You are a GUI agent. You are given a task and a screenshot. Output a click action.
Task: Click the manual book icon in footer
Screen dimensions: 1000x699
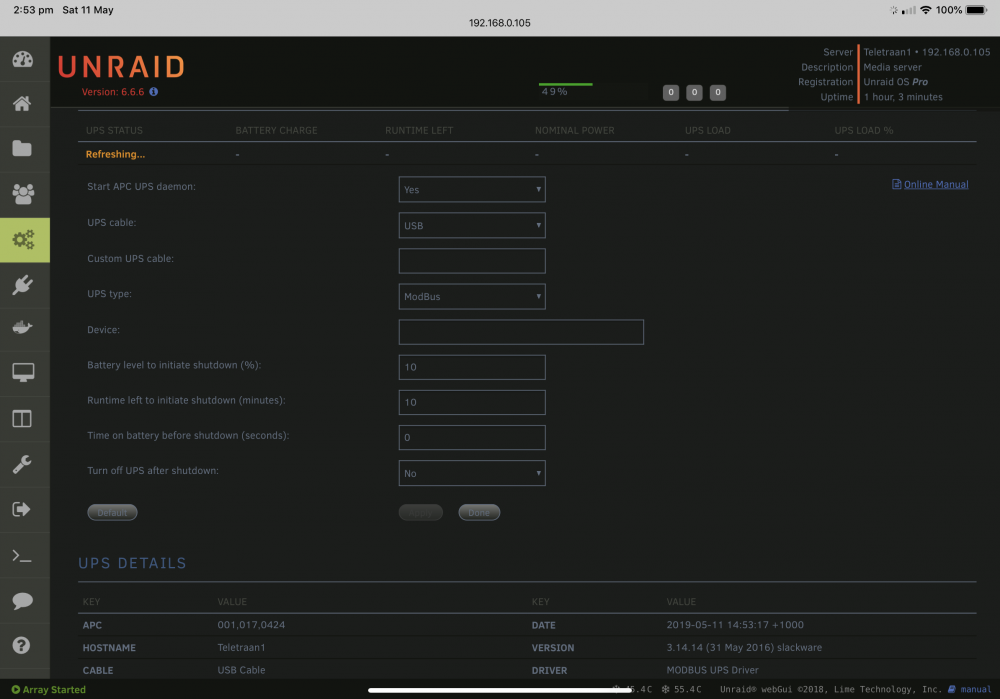(952, 689)
